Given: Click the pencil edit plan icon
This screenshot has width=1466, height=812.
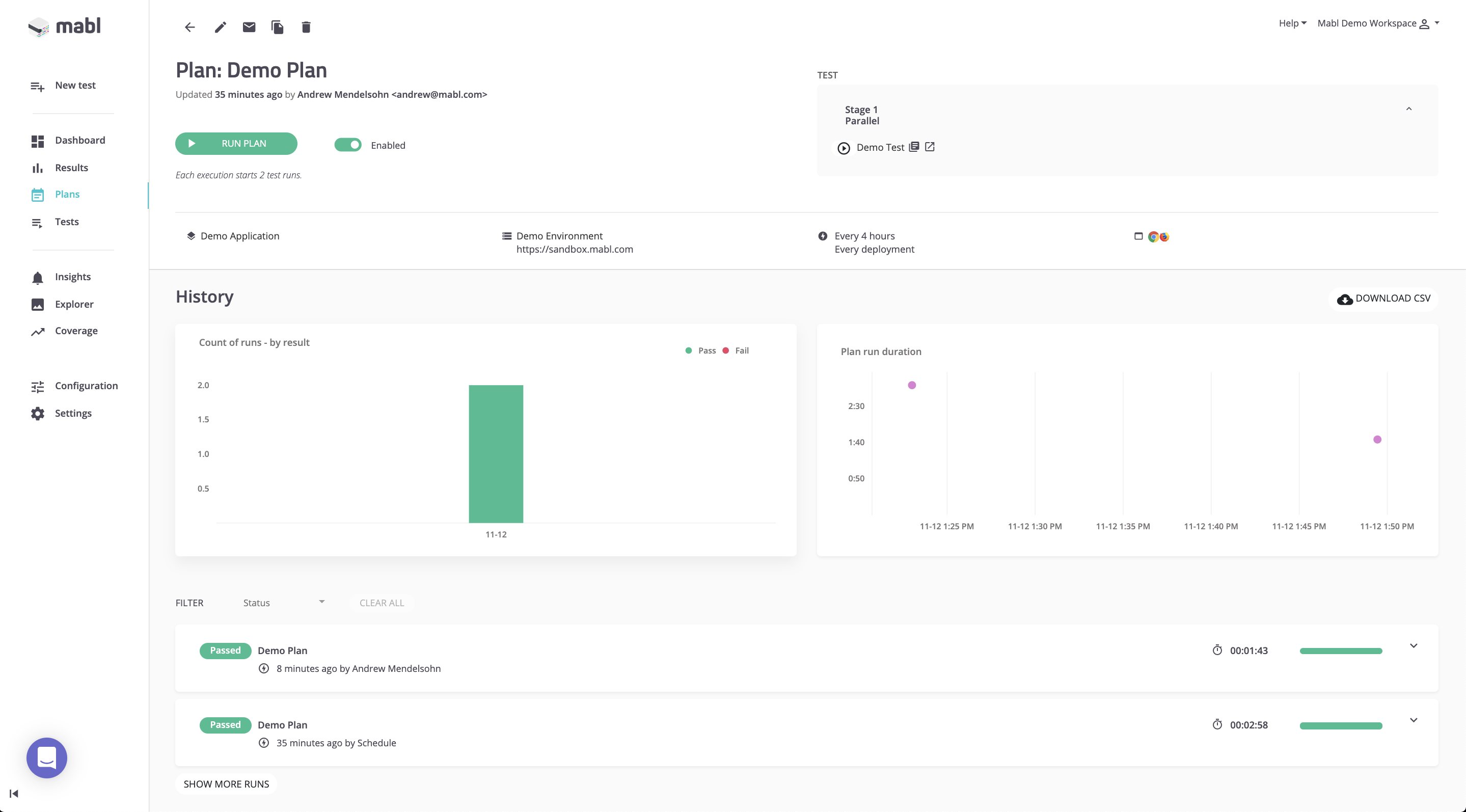Looking at the screenshot, I should click(220, 28).
